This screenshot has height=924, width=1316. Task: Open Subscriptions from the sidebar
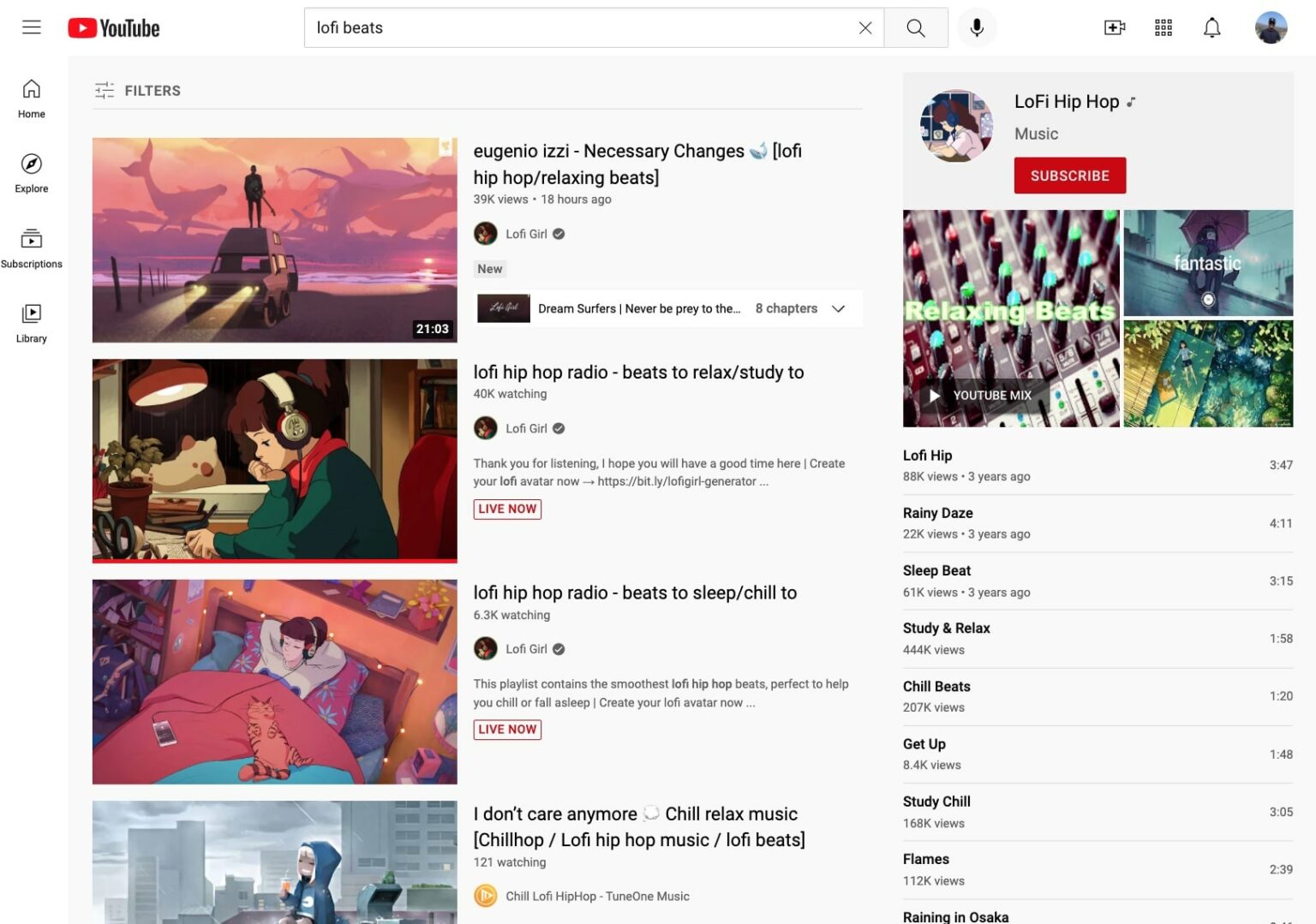[x=31, y=247]
